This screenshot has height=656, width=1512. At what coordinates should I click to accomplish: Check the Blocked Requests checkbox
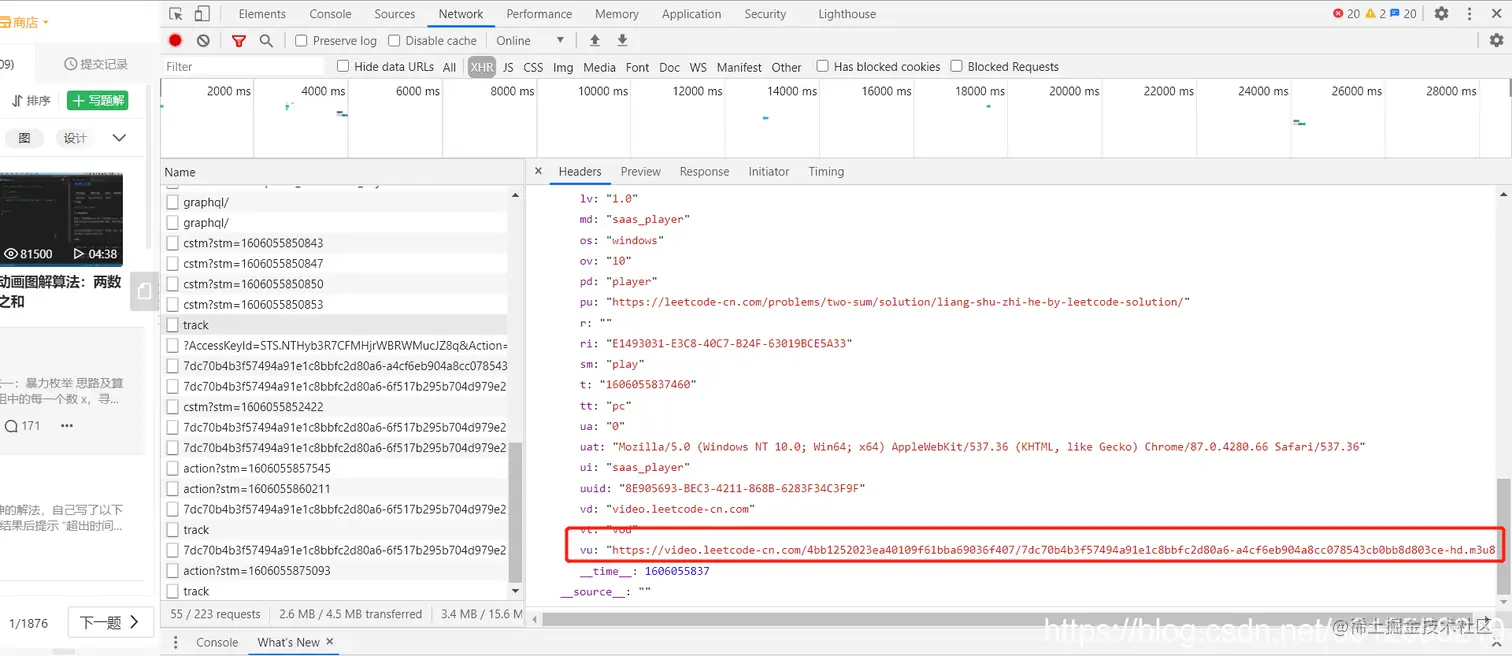pyautogui.click(x=956, y=66)
